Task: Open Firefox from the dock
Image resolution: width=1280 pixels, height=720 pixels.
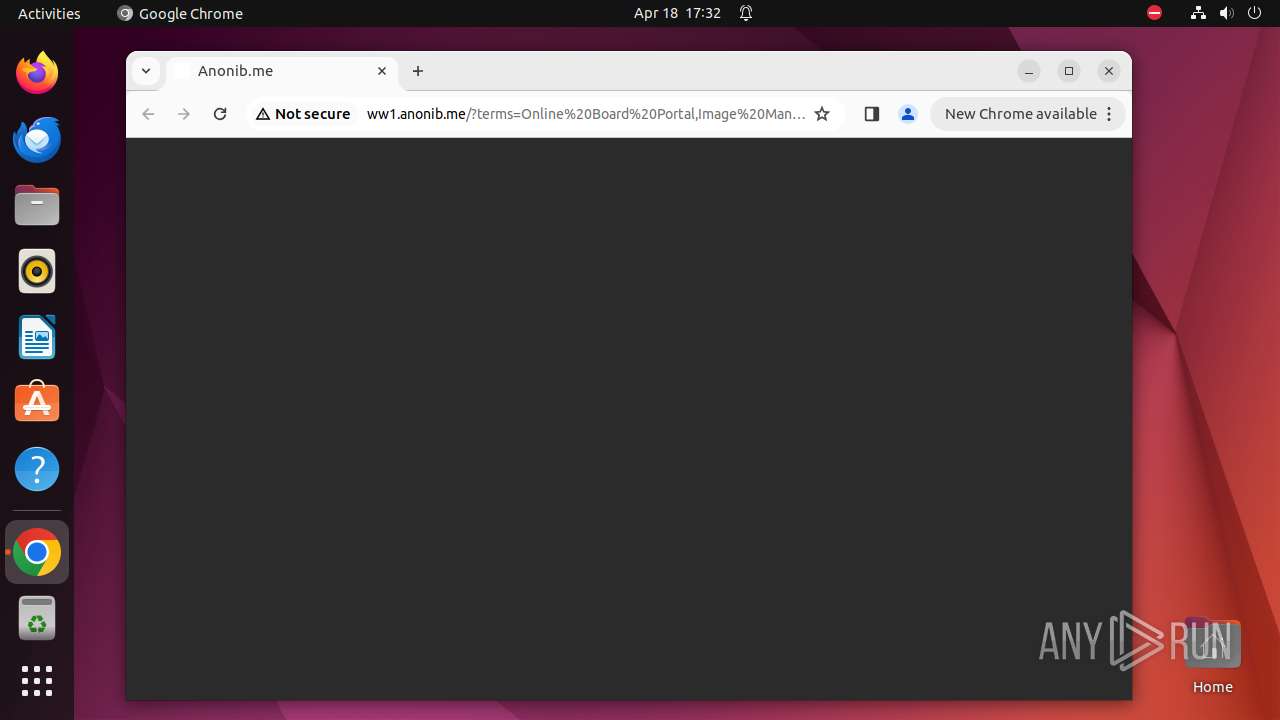Action: [37, 73]
